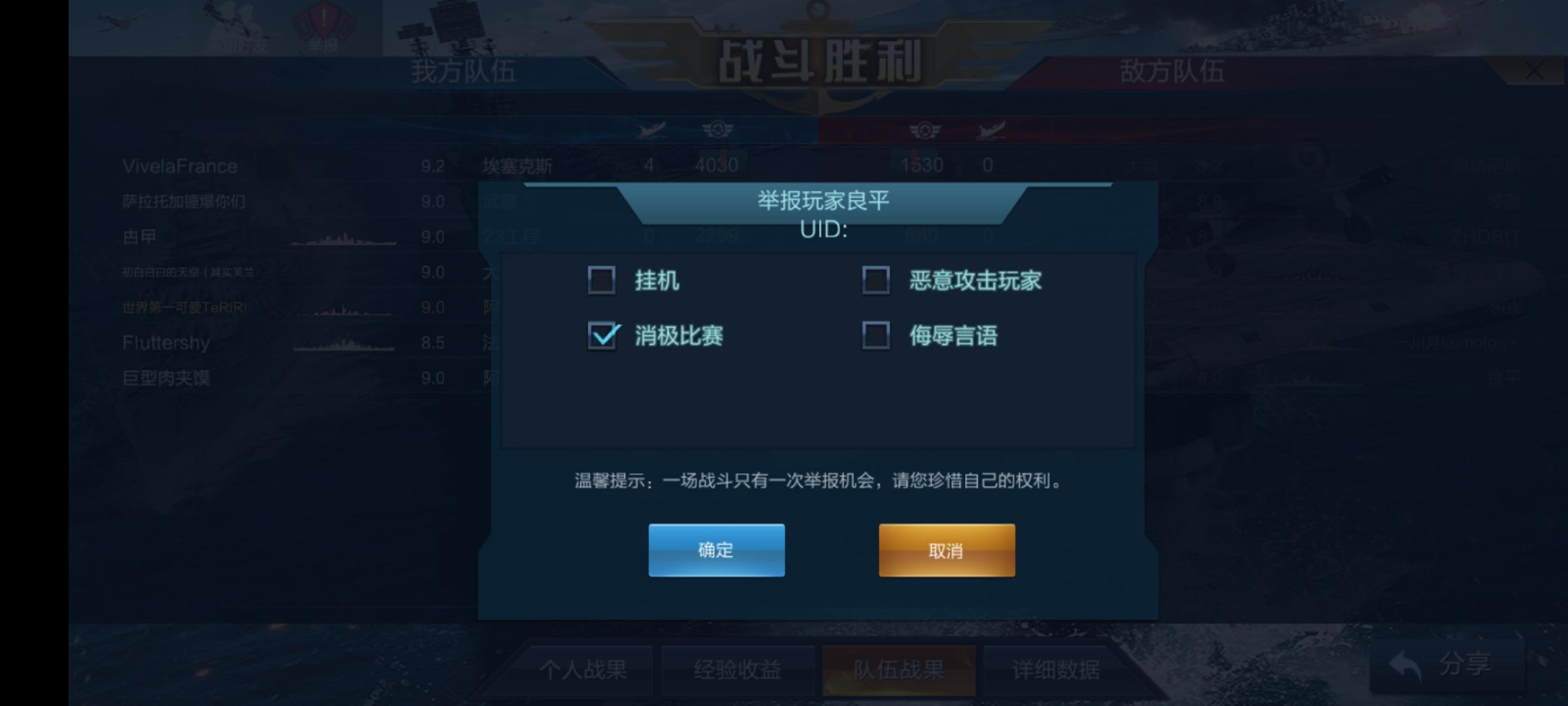Viewport: 1568px width, 706px height.
Task: Tick the 恶意攻击玩家 checkbox
Action: 875,280
